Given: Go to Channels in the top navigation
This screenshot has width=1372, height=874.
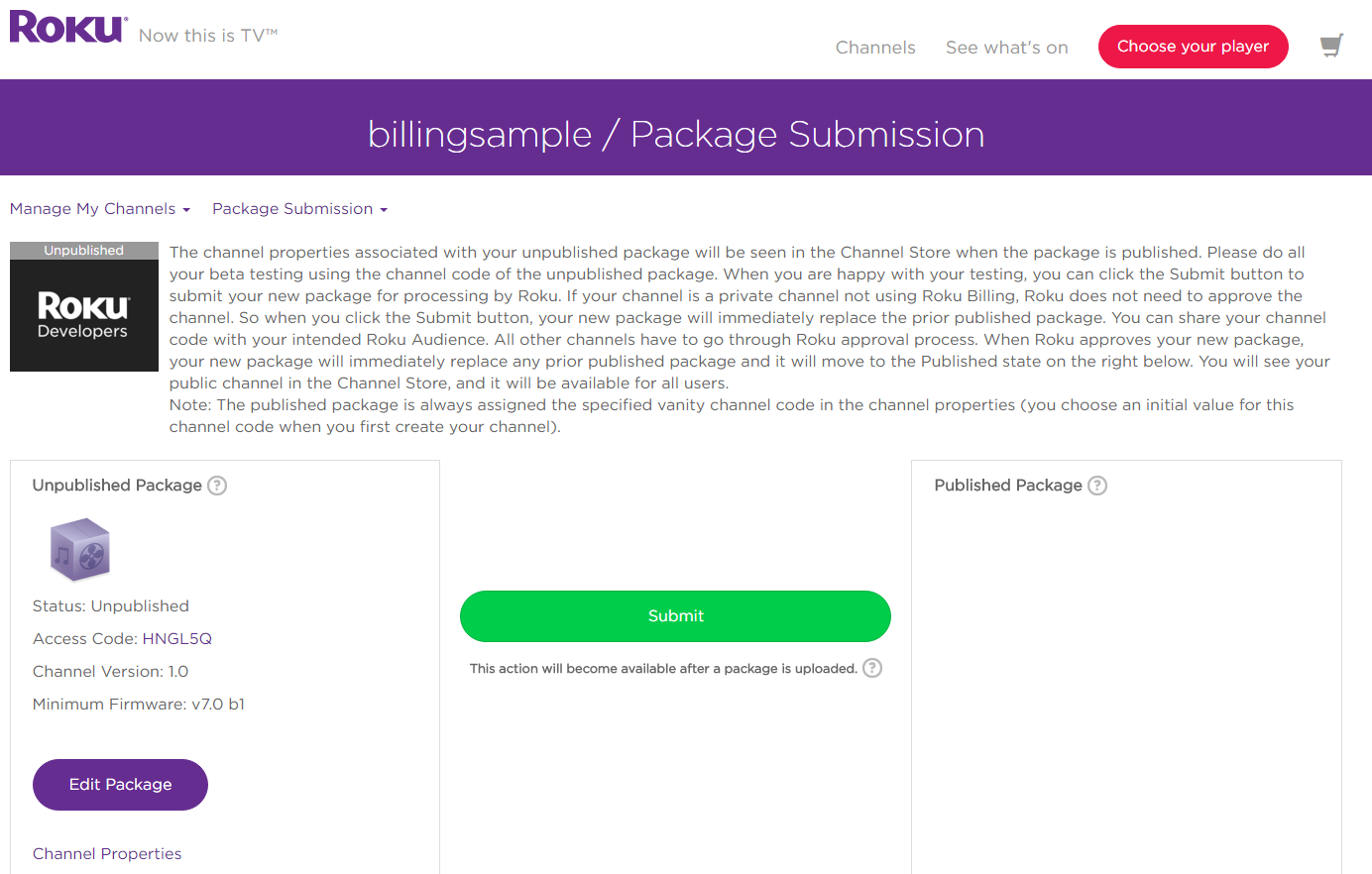Looking at the screenshot, I should tap(875, 48).
